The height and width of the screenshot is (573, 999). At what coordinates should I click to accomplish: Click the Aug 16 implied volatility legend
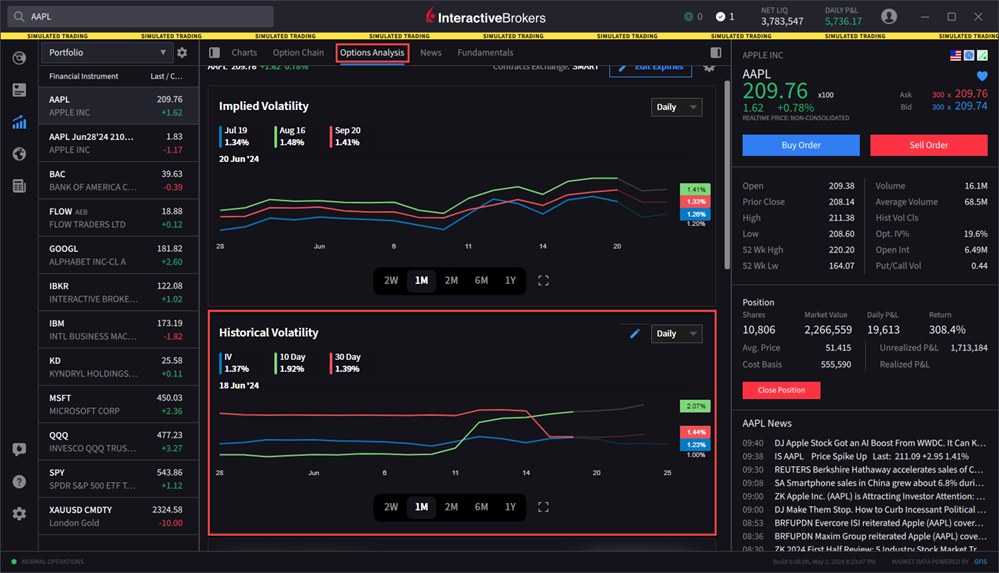pyautogui.click(x=291, y=136)
